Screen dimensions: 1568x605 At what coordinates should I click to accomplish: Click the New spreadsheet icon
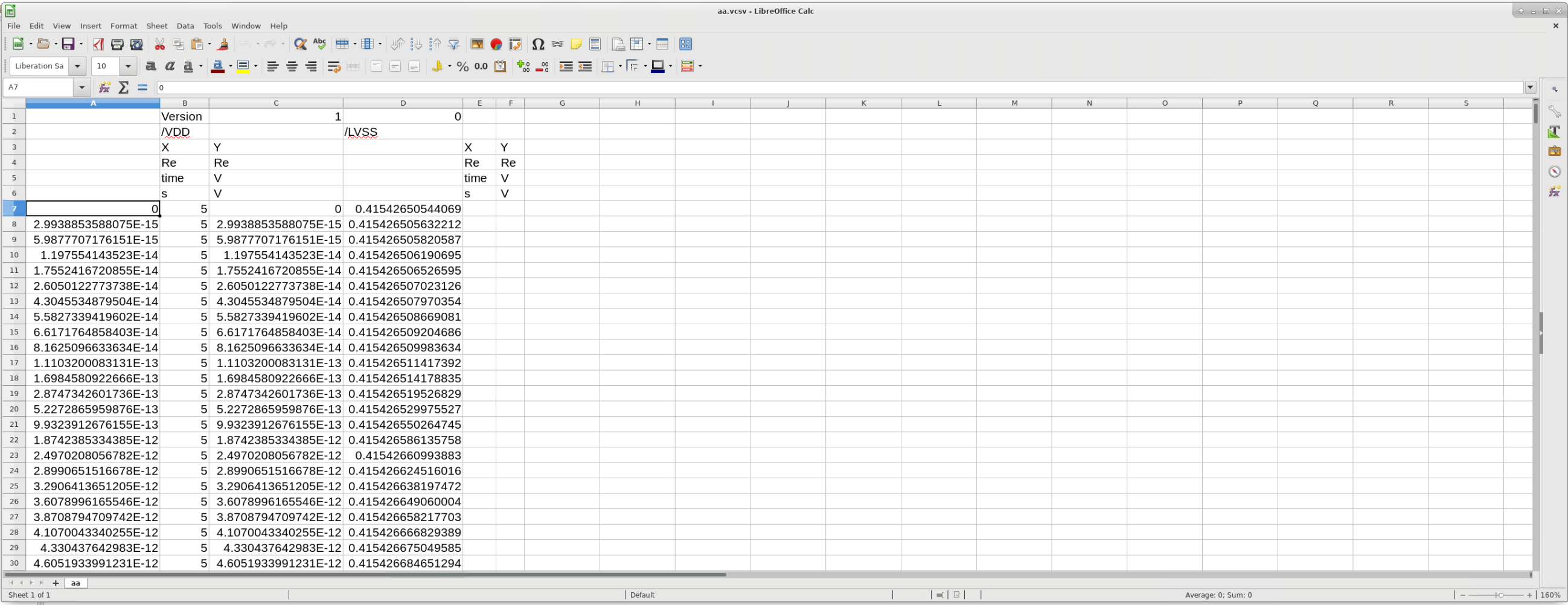18,44
